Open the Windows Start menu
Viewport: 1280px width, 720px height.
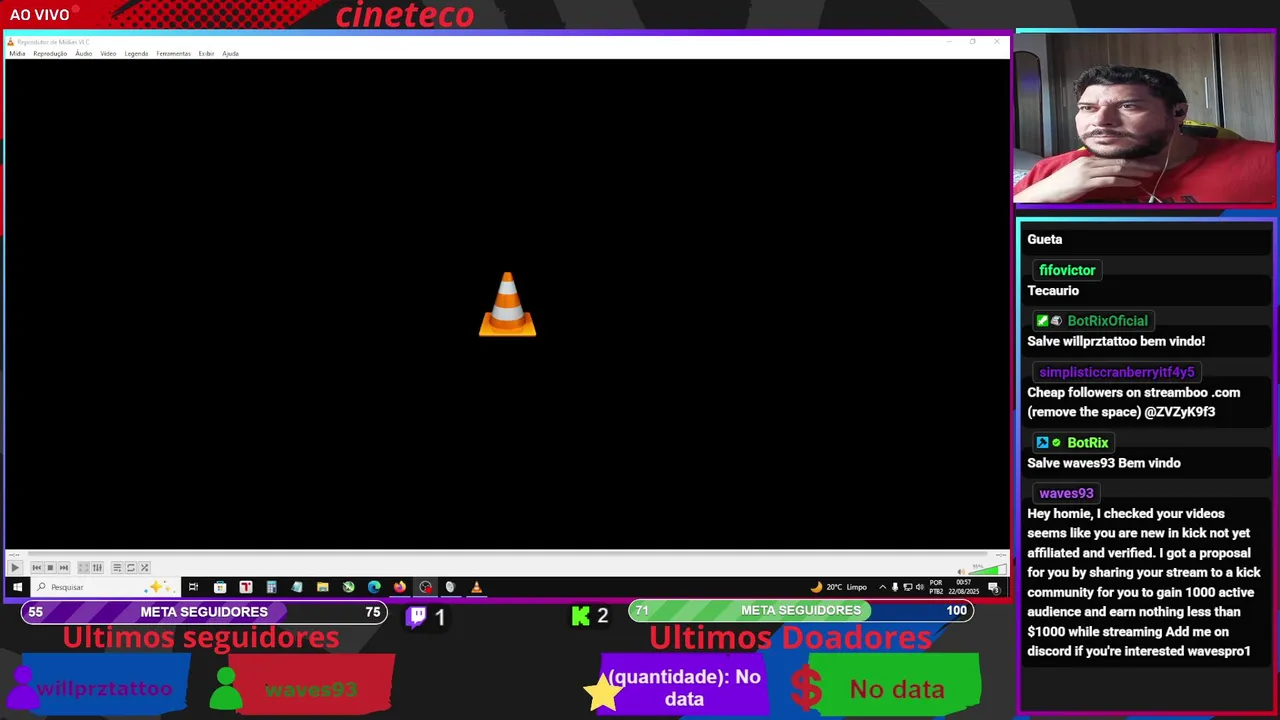(17, 587)
